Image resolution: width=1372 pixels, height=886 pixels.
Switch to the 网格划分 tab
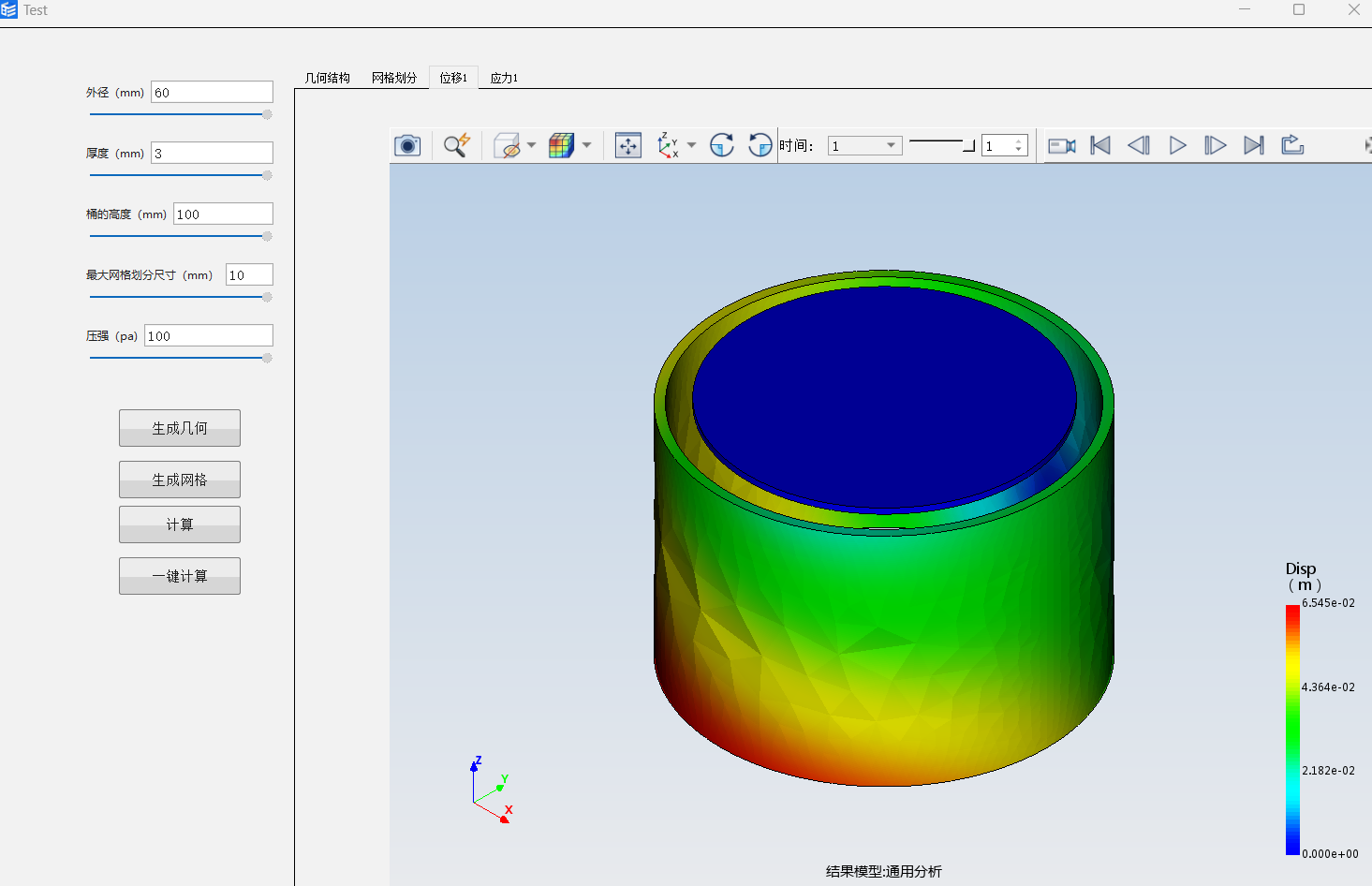click(394, 78)
